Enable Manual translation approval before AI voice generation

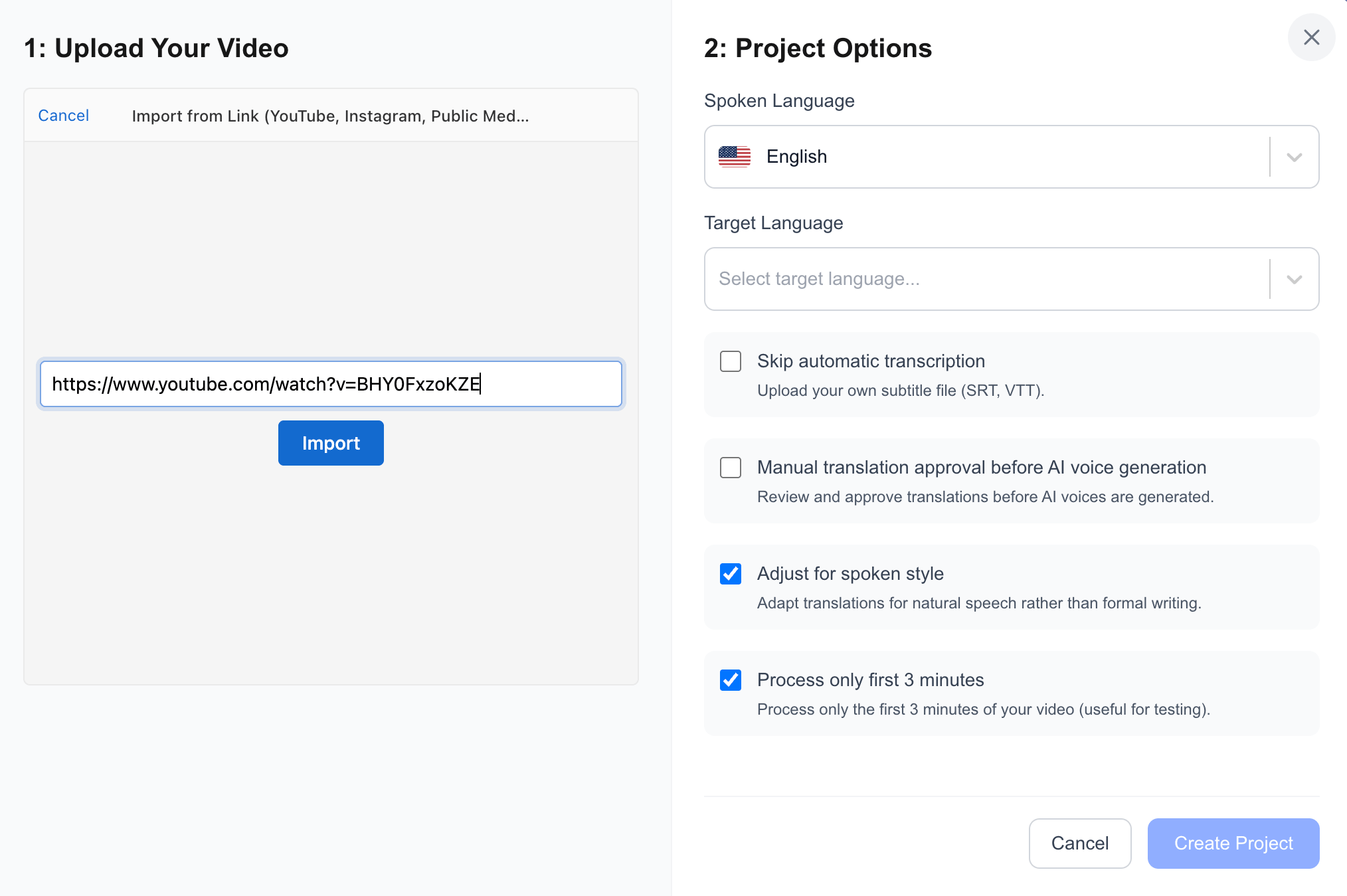pos(730,468)
